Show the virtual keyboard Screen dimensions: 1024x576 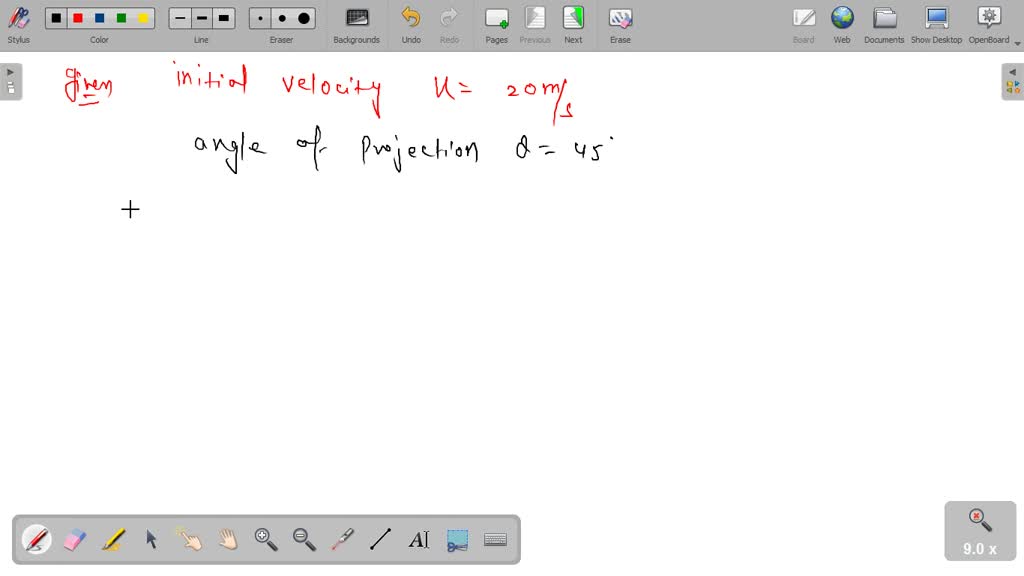tap(495, 539)
